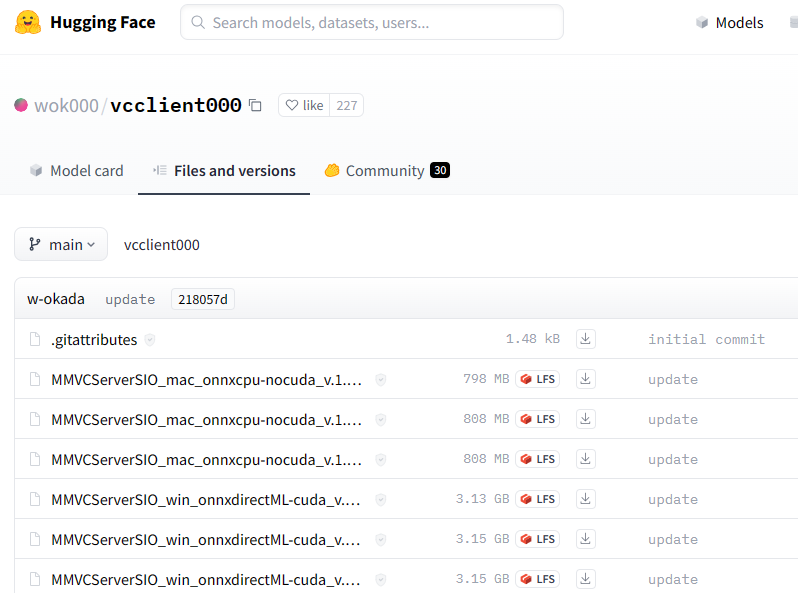Viewport: 798px width, 593px height.
Task: Click the safe-scan shield icon next to .gitattributes
Action: point(150,340)
